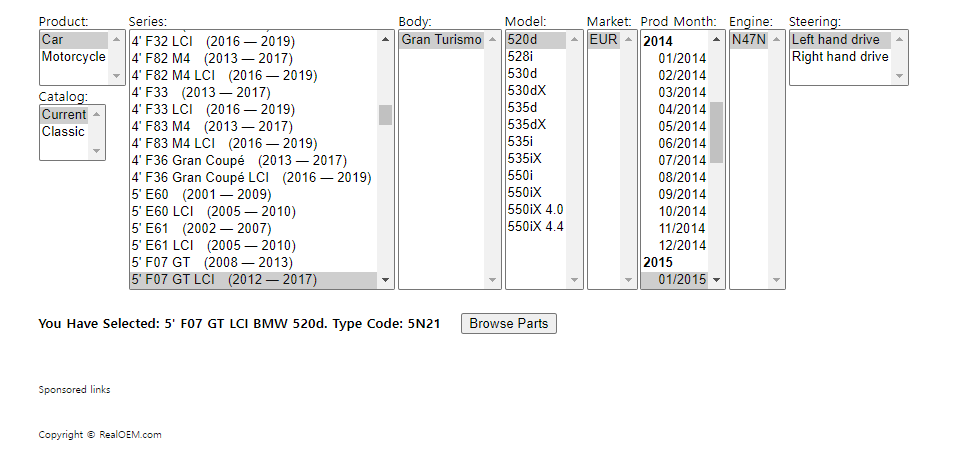Viewport: 976px width, 473px height.
Task: Select production month 09/2014
Action: pyautogui.click(x=675, y=194)
